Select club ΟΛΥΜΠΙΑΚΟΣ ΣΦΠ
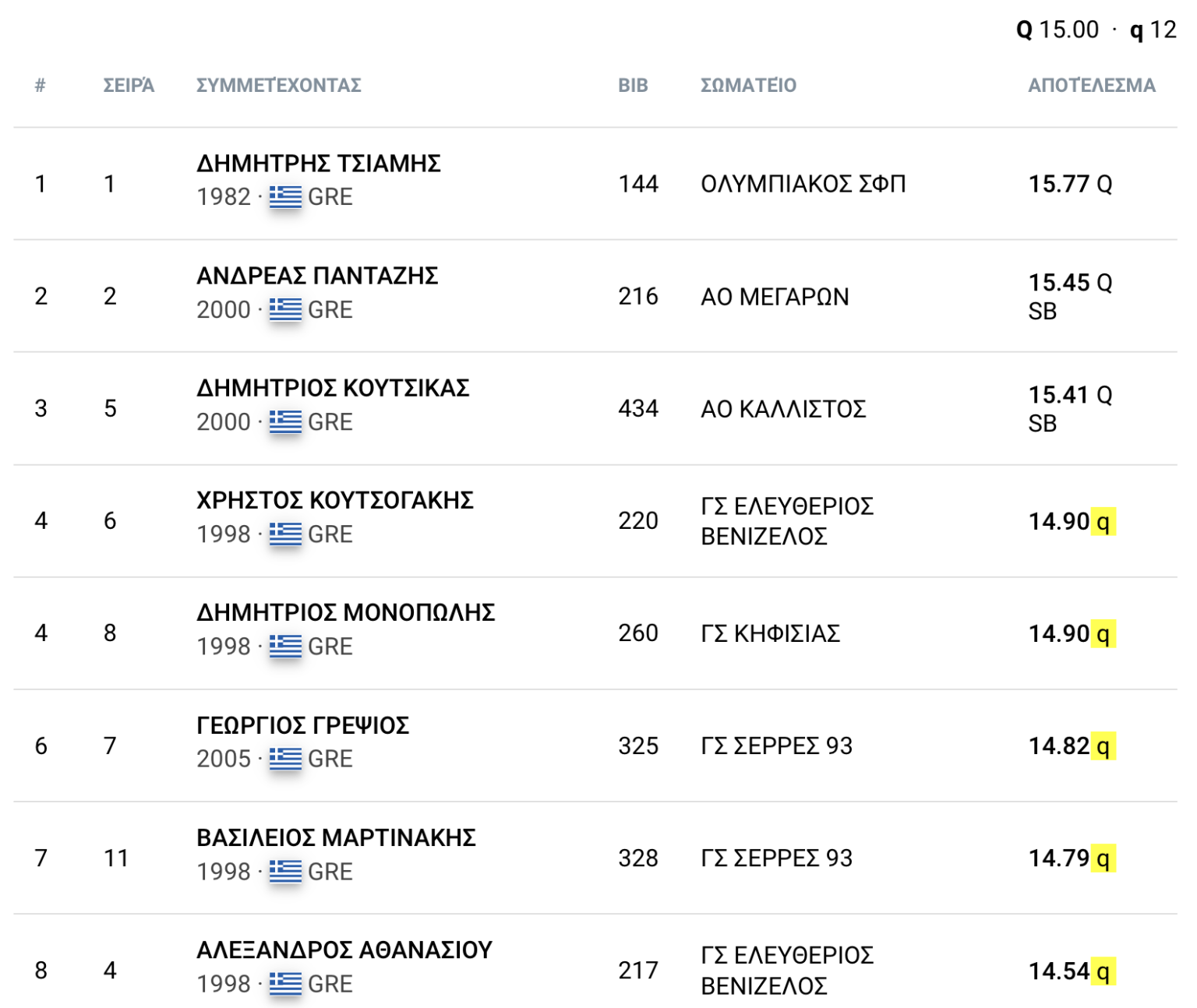The height and width of the screenshot is (1008, 1197). pos(803,185)
